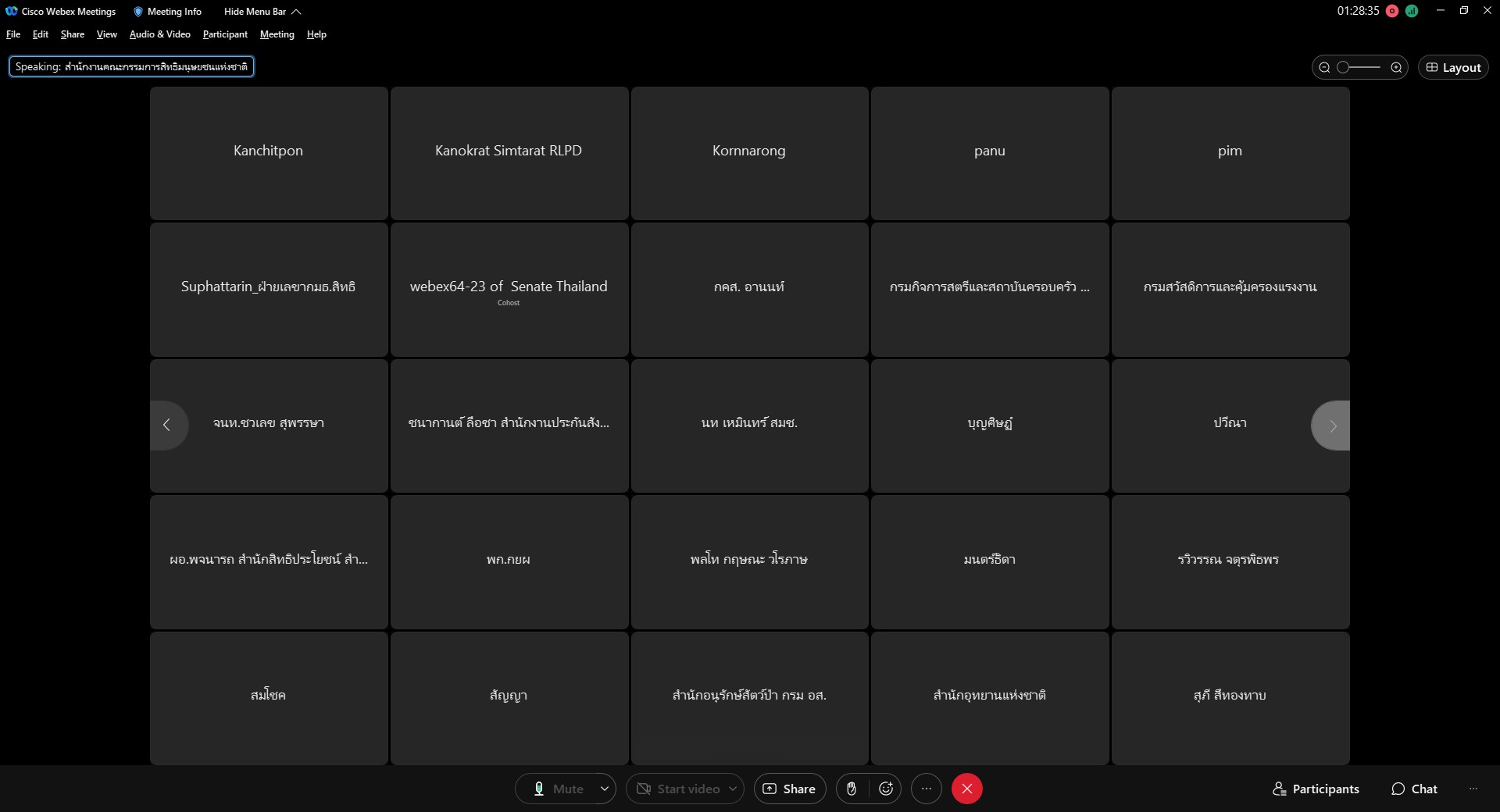Hide the menu bar with Hide Menu Bar
Image resolution: width=1500 pixels, height=812 pixels.
pyautogui.click(x=262, y=12)
